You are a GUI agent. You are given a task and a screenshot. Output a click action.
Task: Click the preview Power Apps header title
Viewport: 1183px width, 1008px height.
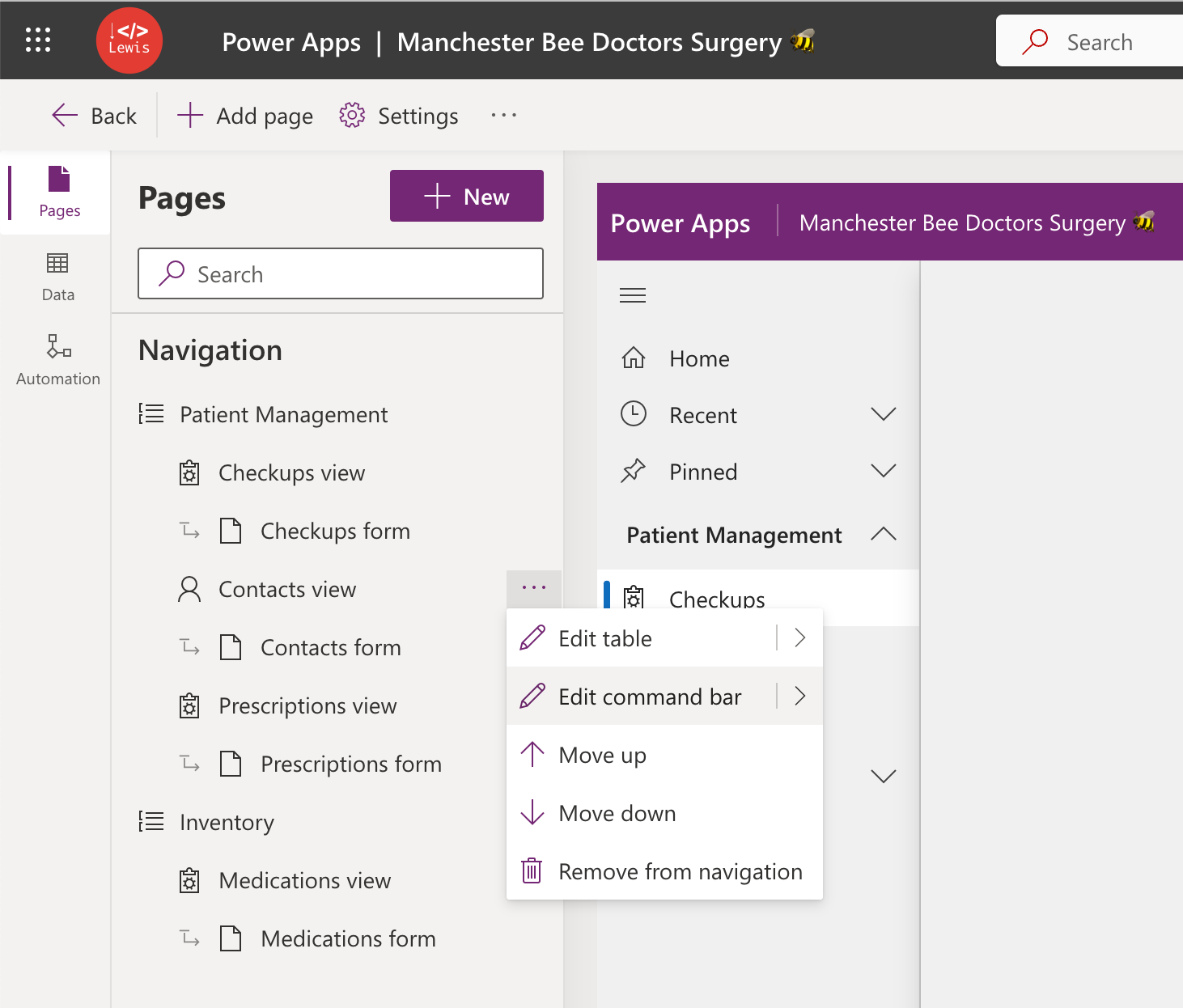click(681, 223)
